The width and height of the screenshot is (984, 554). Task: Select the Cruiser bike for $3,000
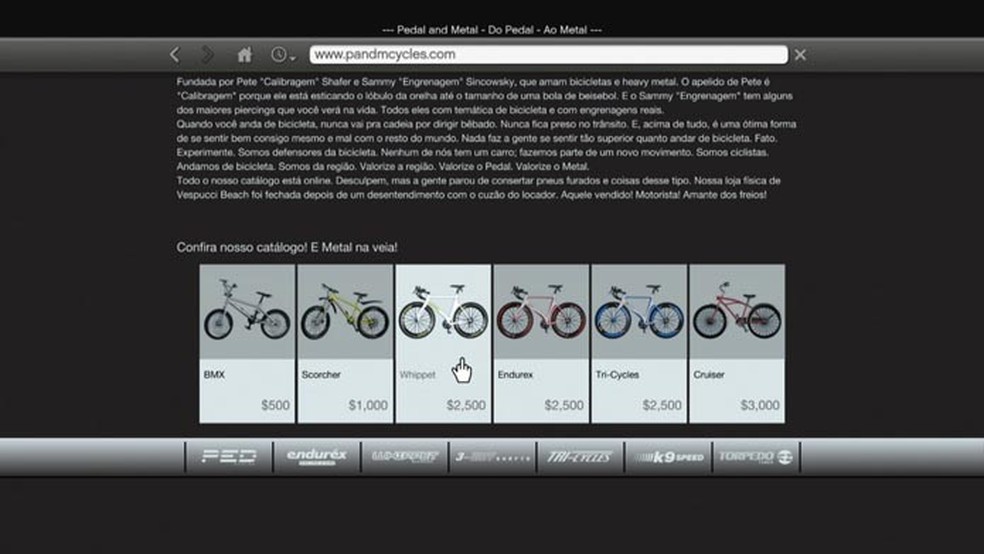(x=737, y=343)
